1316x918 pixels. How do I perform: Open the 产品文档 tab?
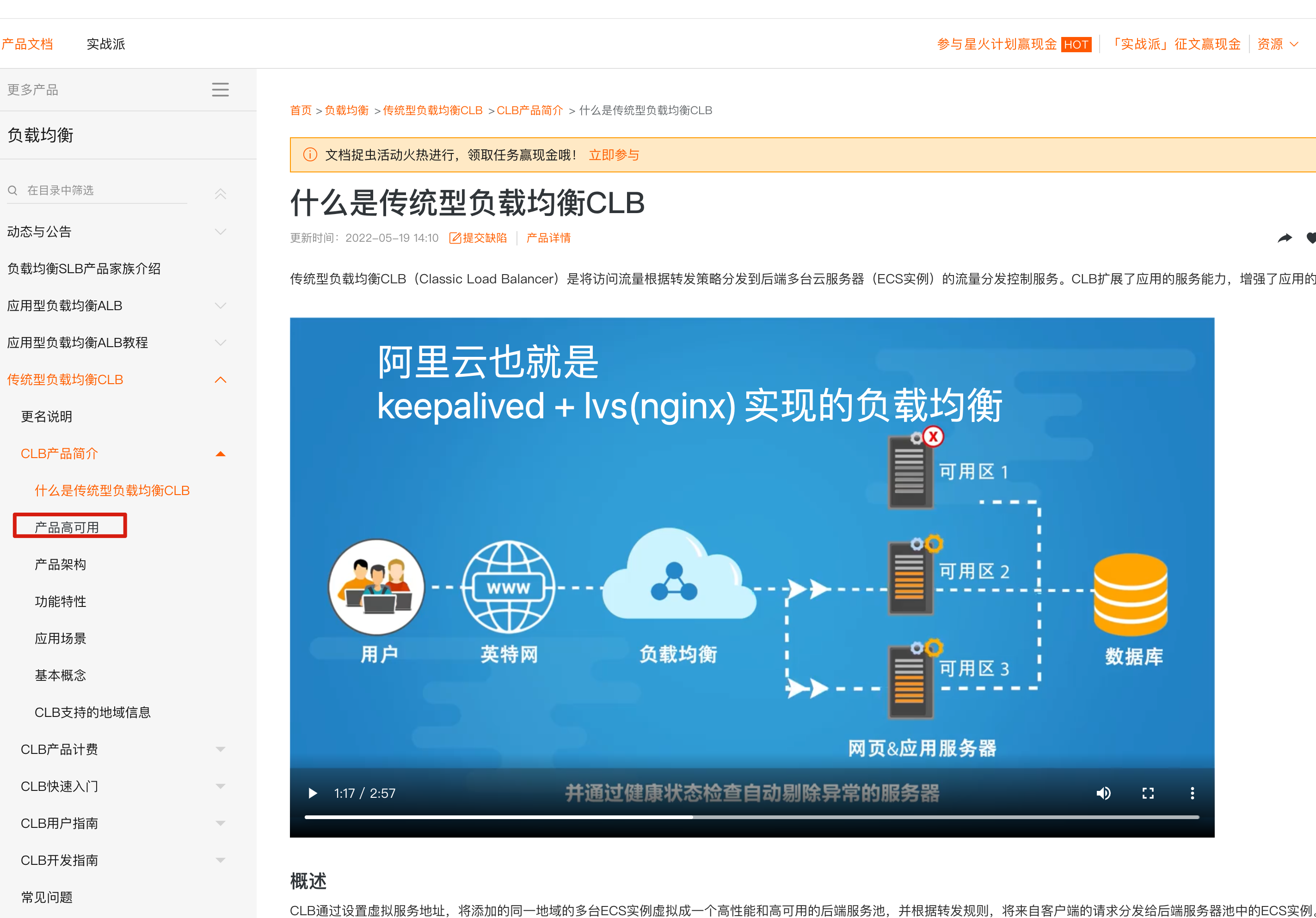click(x=27, y=44)
